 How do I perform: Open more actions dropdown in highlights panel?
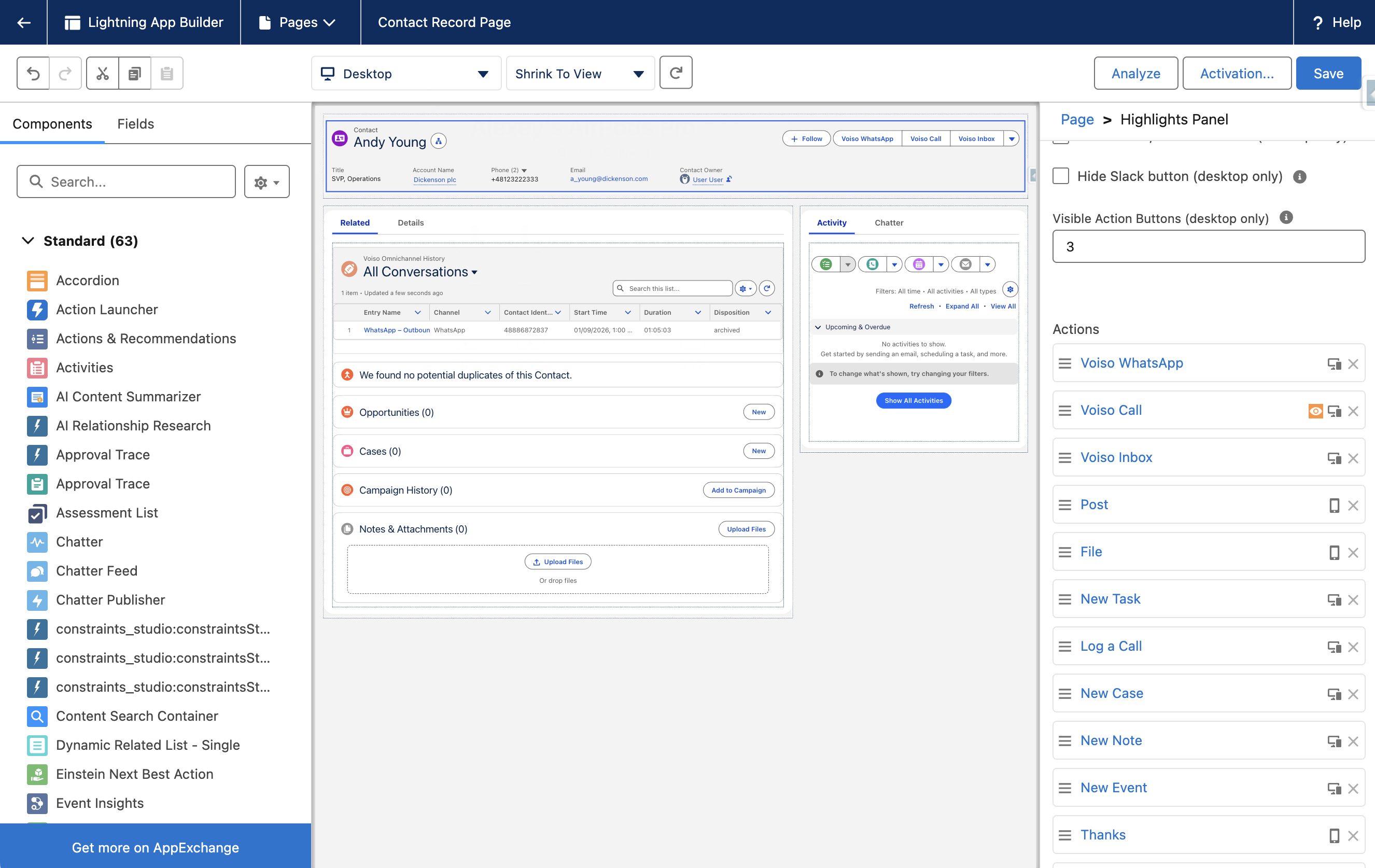1011,139
